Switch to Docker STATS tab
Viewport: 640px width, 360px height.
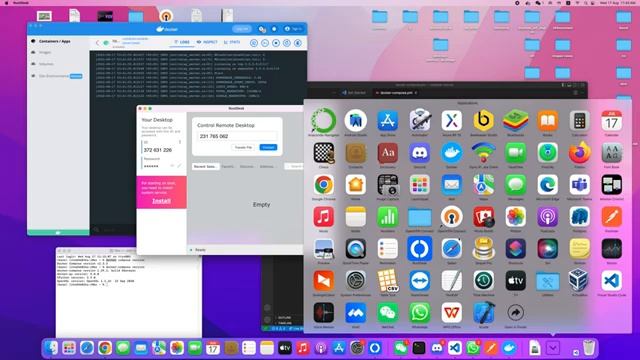tap(232, 42)
